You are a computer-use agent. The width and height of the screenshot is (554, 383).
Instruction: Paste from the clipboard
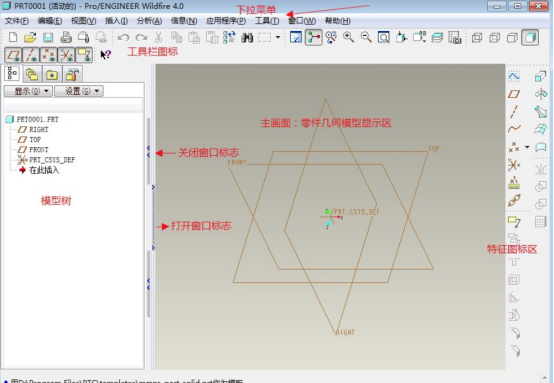194,37
